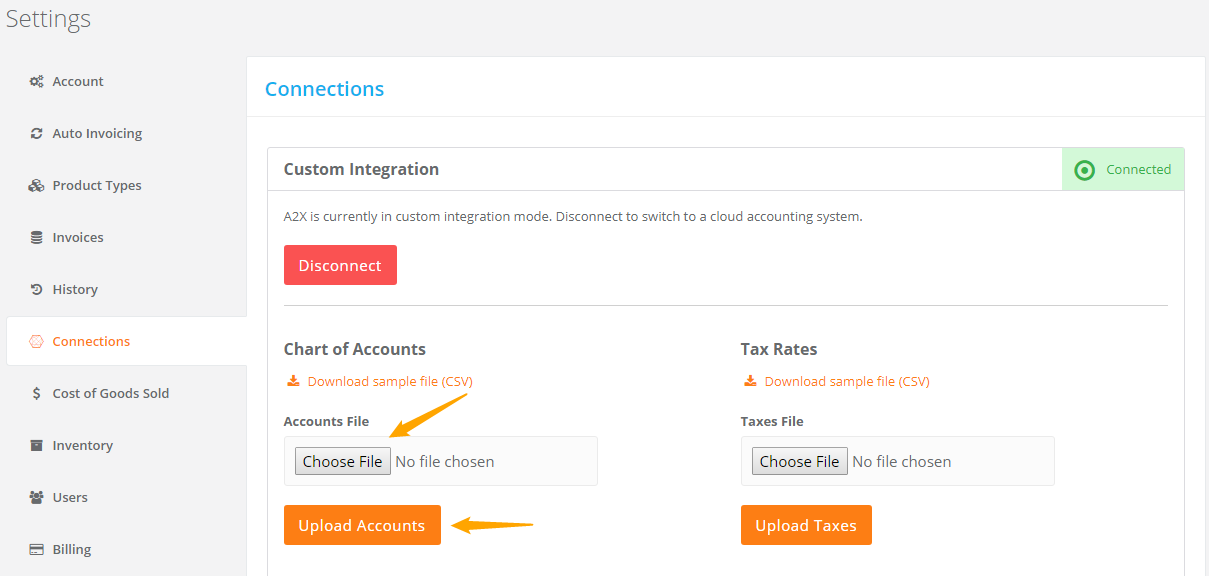This screenshot has height=576, width=1209.
Task: Choose a file for the Accounts File field
Action: [342, 461]
